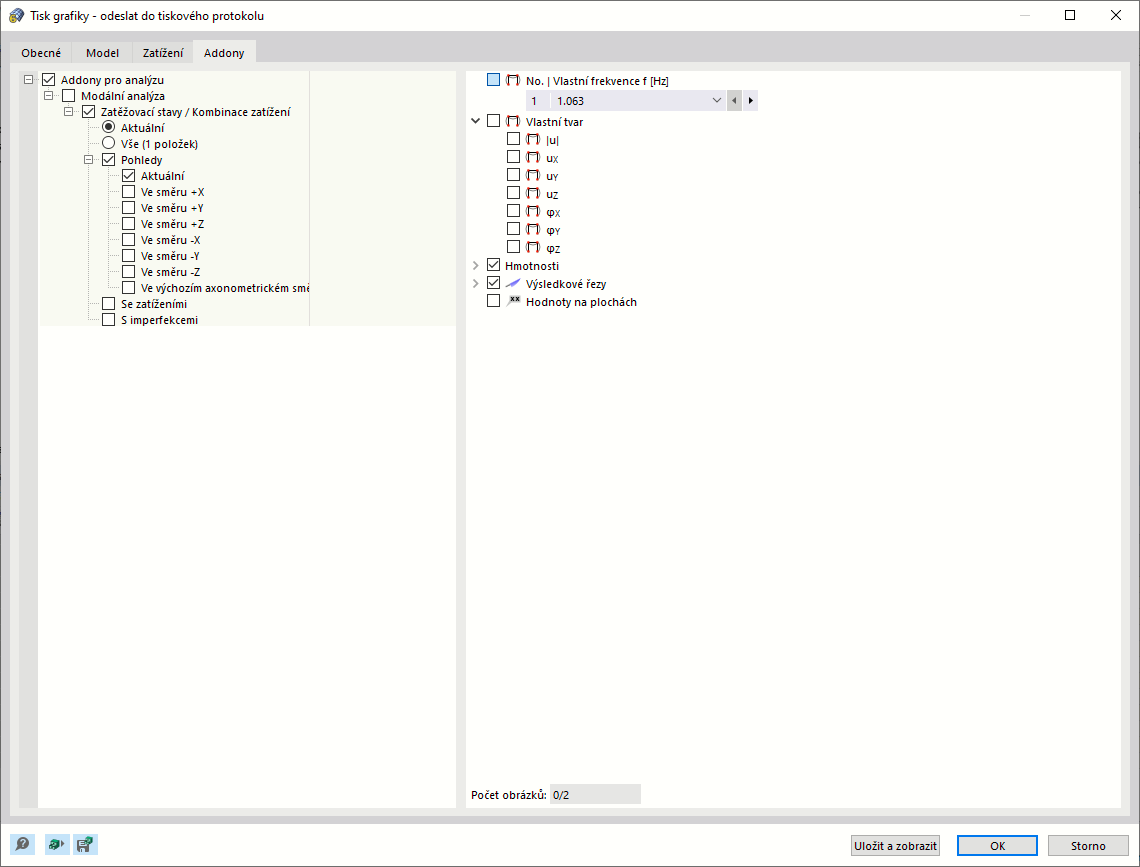Click the Výsledkové řezy section icon
1140x867 pixels.
(513, 283)
